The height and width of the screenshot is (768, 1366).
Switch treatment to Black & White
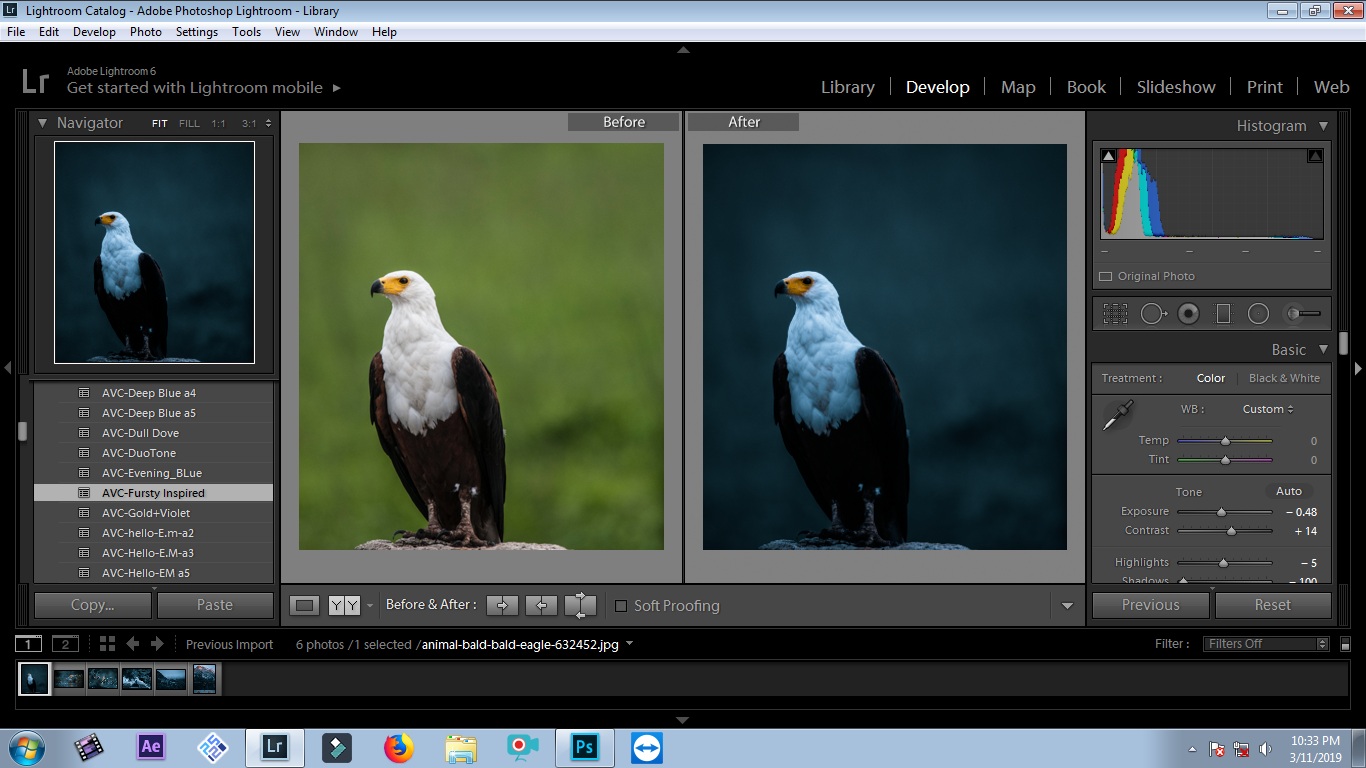[x=1284, y=378]
